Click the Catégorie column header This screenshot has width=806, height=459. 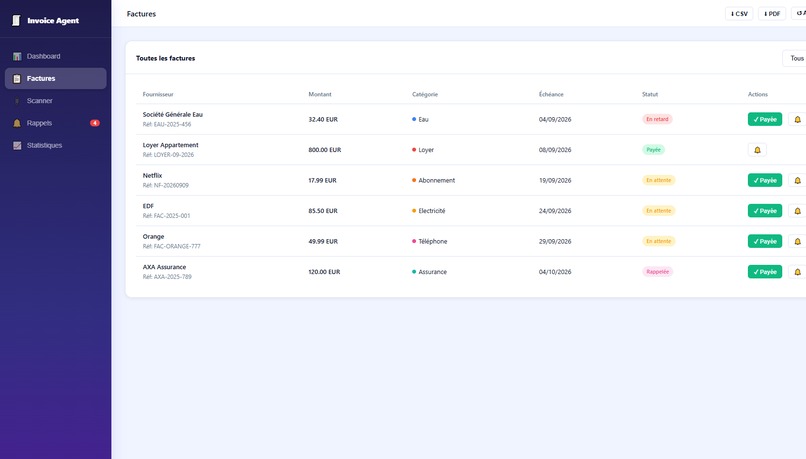tap(425, 95)
